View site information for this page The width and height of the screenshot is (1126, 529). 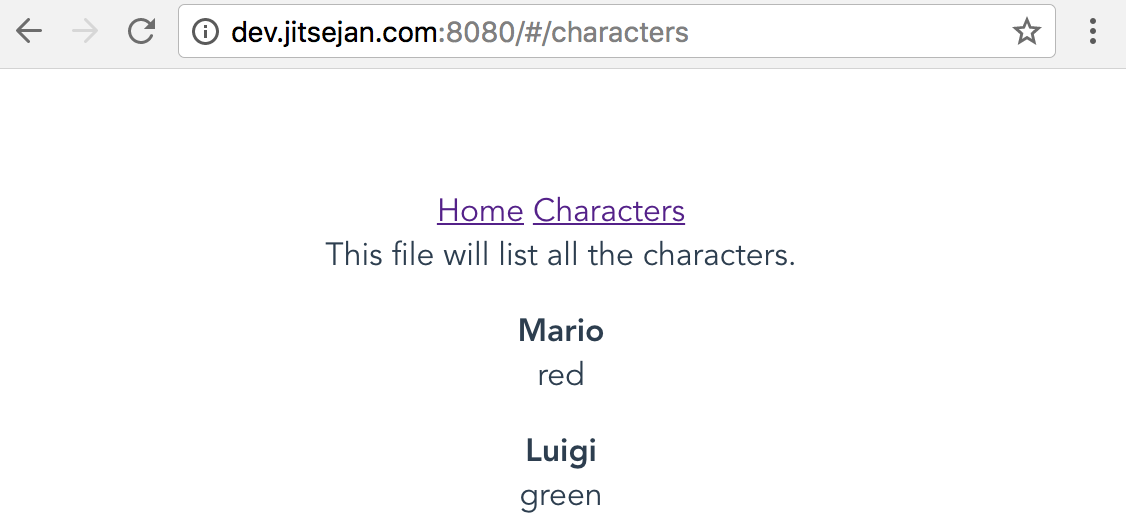pos(205,33)
